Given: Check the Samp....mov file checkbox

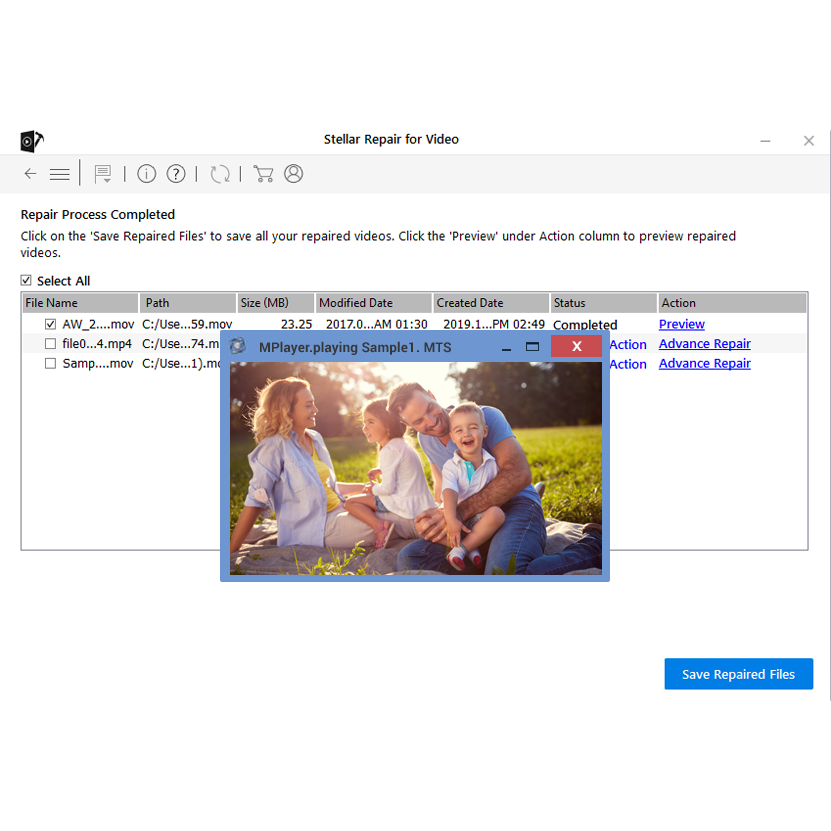Looking at the screenshot, I should click(x=50, y=364).
